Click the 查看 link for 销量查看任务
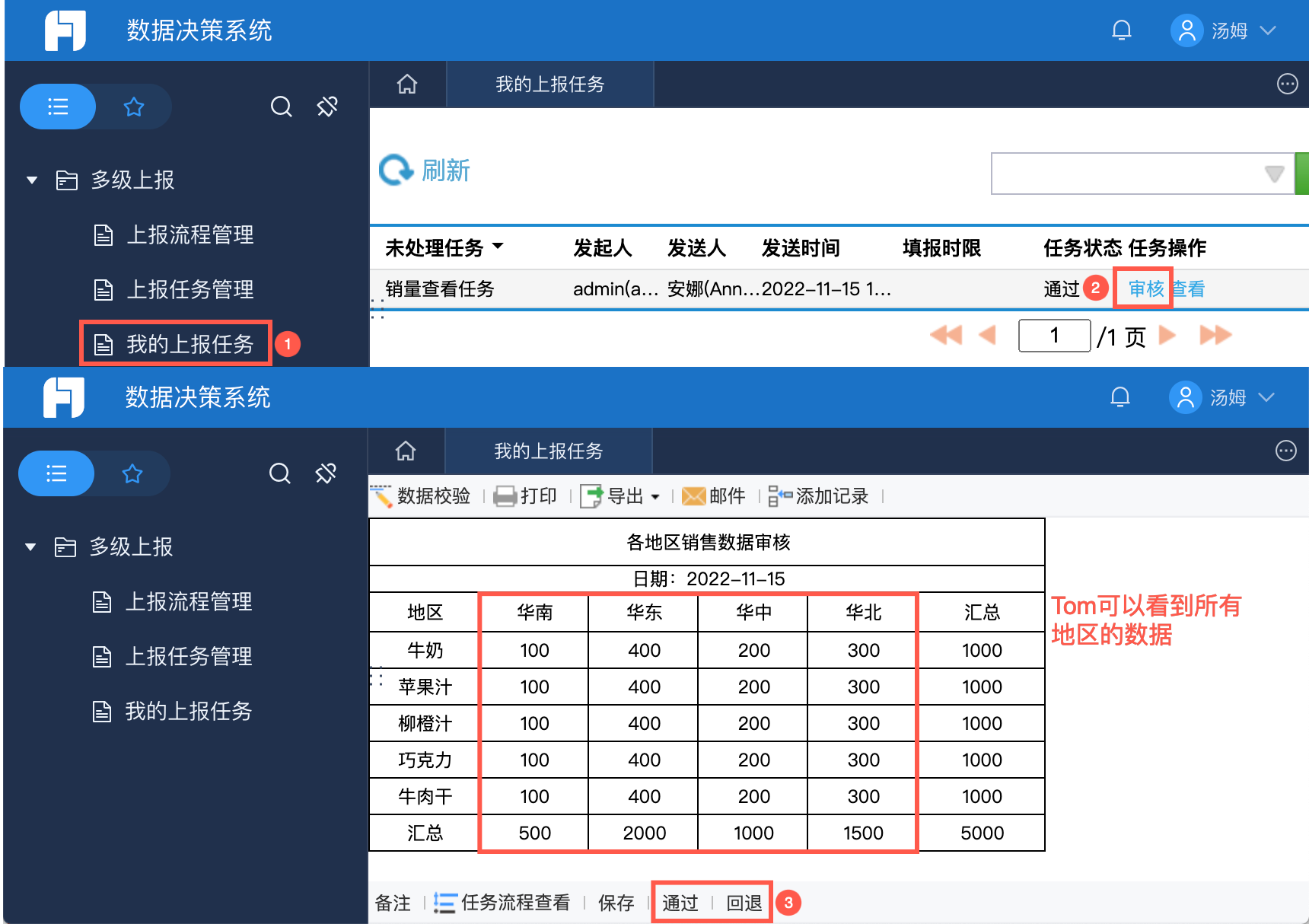 click(1187, 288)
